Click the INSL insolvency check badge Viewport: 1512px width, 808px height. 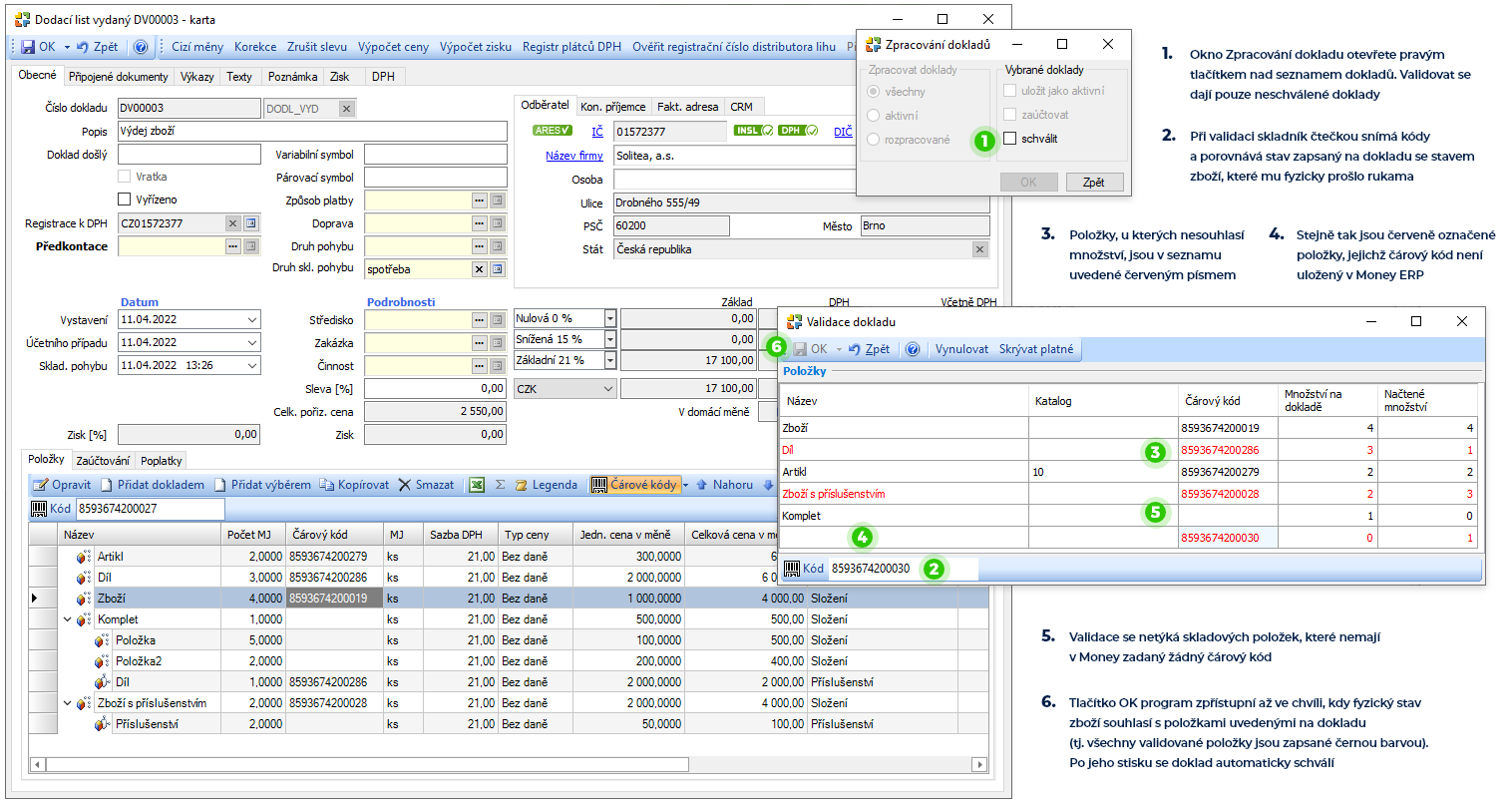tap(753, 131)
